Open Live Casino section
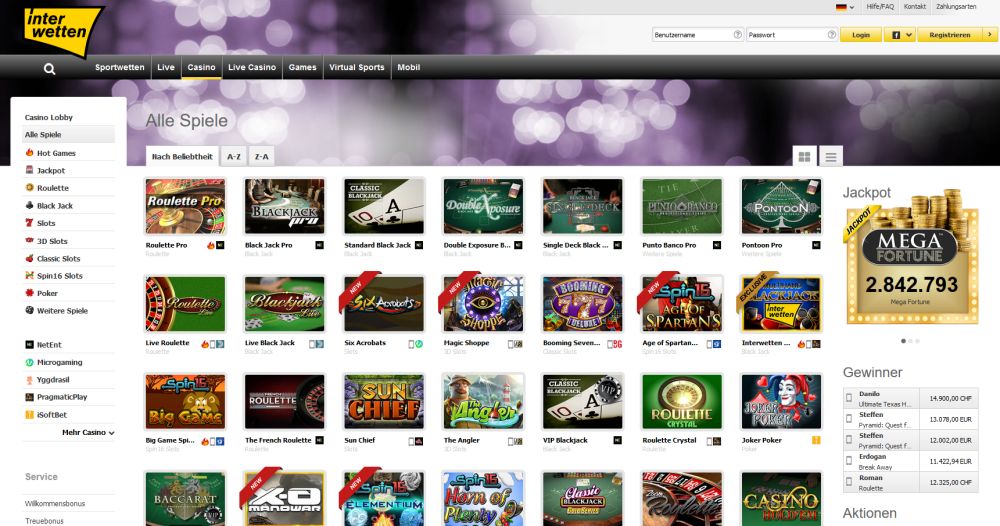The image size is (1000, 526). [x=252, y=67]
